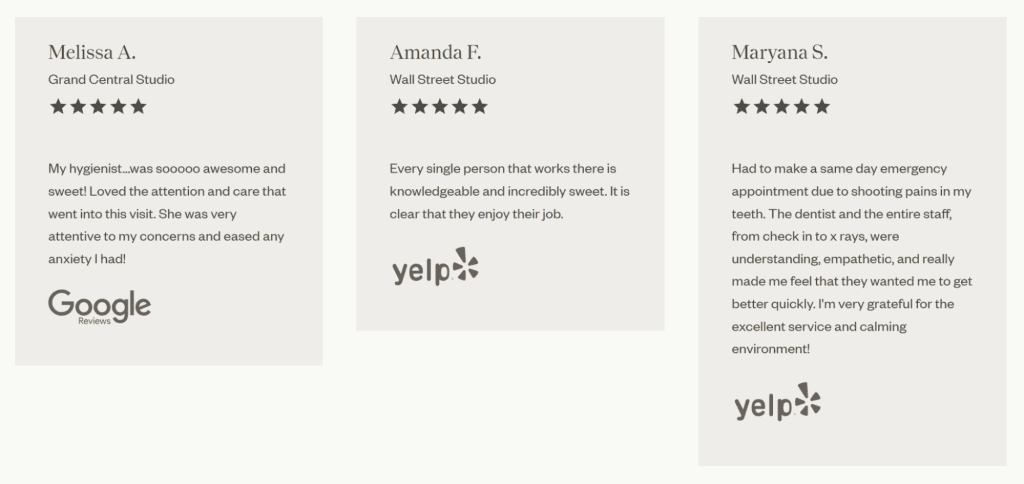The width and height of the screenshot is (1024, 484).
Task: Click Melissa A.'s review text about her hygienist
Action: [x=167, y=213]
